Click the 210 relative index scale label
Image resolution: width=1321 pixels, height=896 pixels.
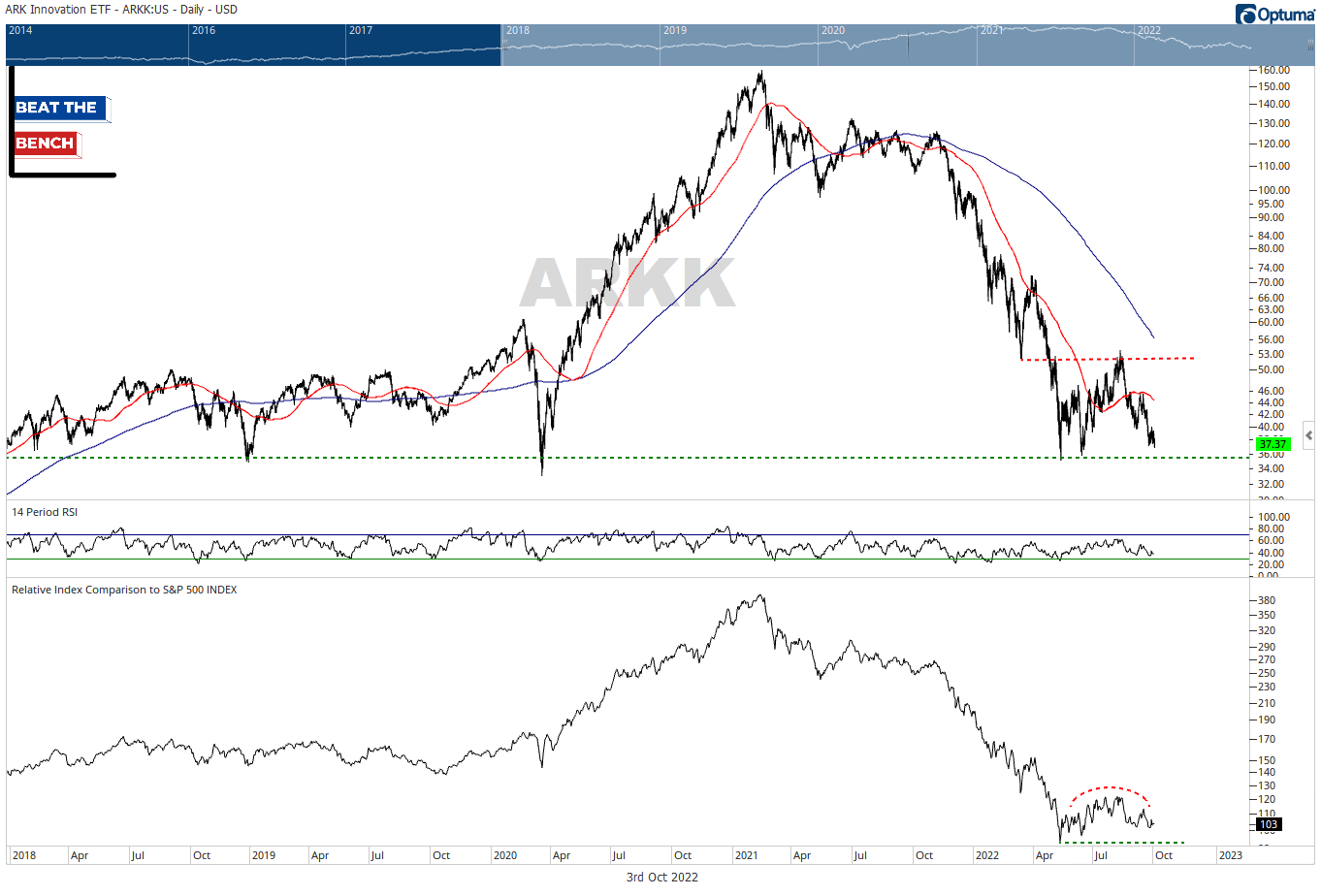[1267, 703]
